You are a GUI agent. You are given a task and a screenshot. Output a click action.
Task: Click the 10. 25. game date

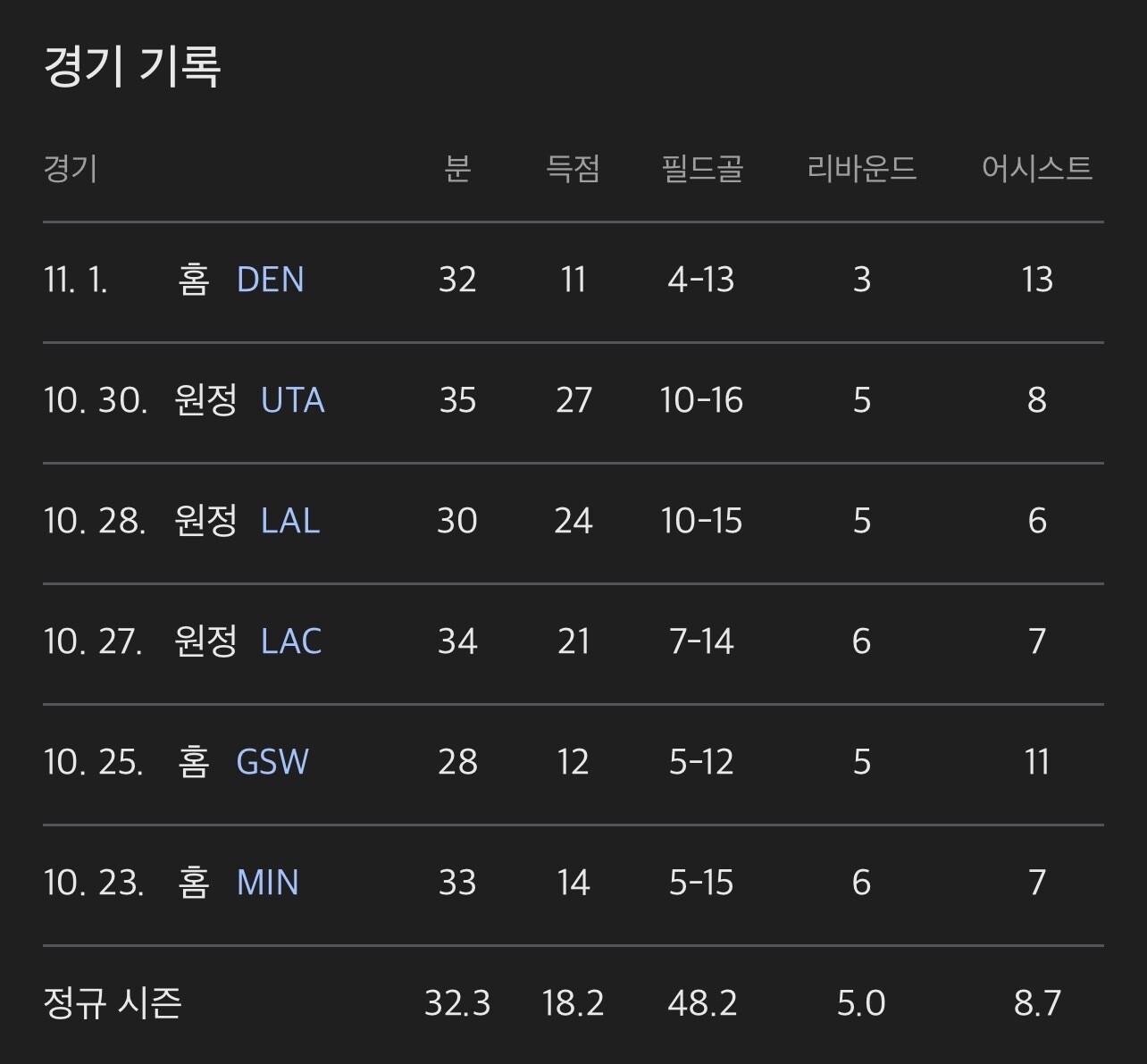click(94, 762)
